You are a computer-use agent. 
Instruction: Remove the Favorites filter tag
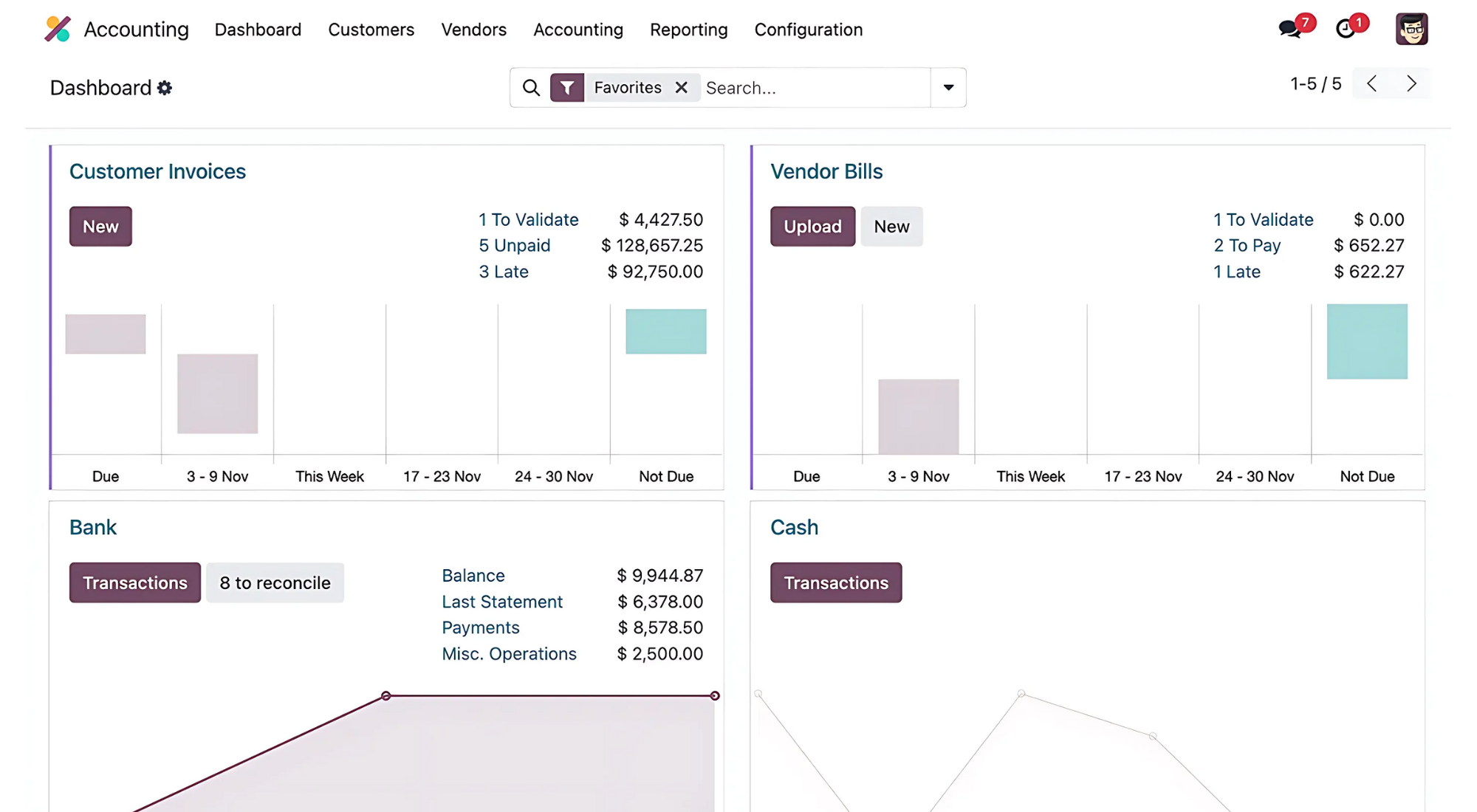point(681,88)
